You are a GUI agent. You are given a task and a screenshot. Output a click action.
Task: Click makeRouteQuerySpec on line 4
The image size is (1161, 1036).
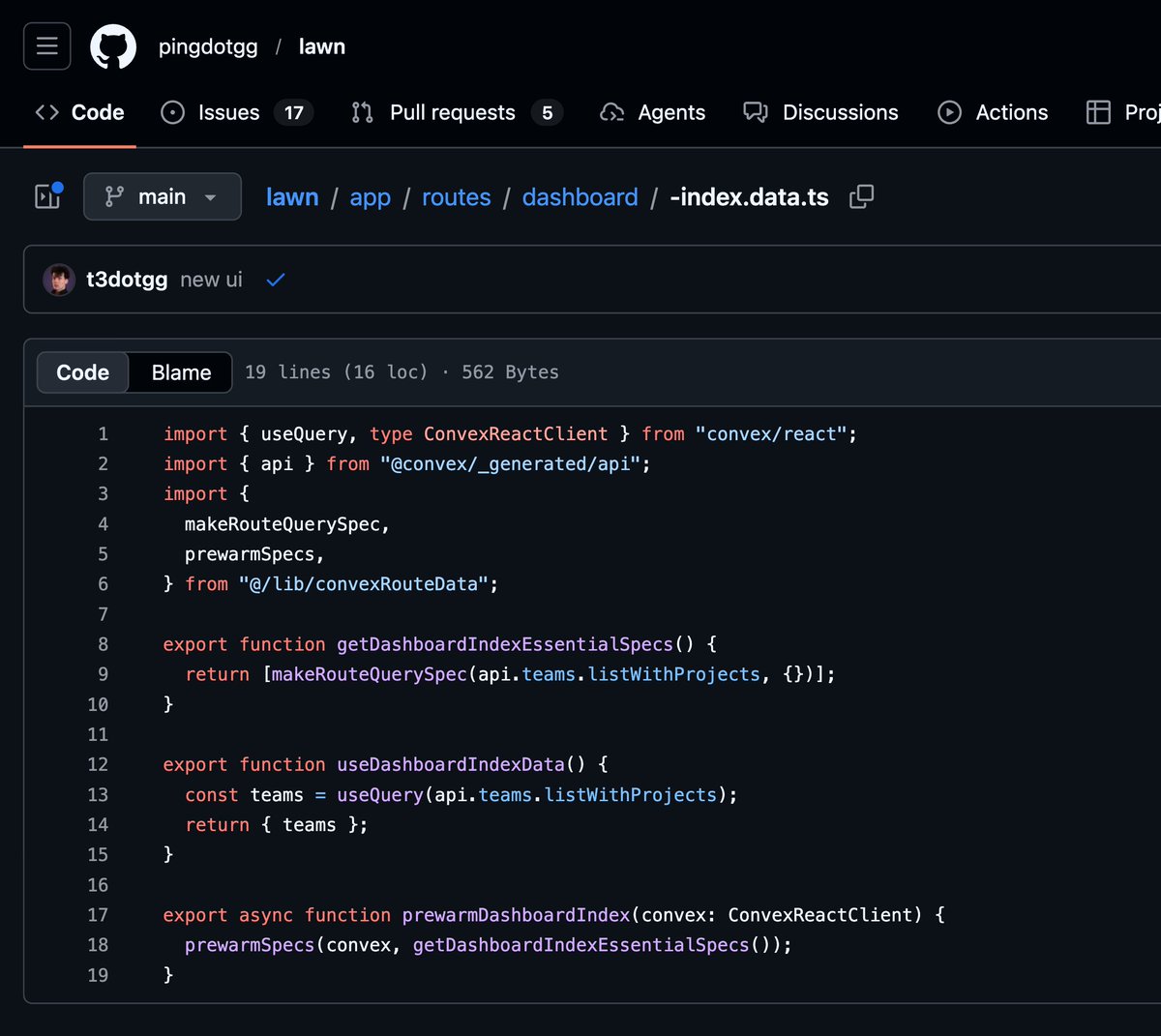tap(282, 524)
